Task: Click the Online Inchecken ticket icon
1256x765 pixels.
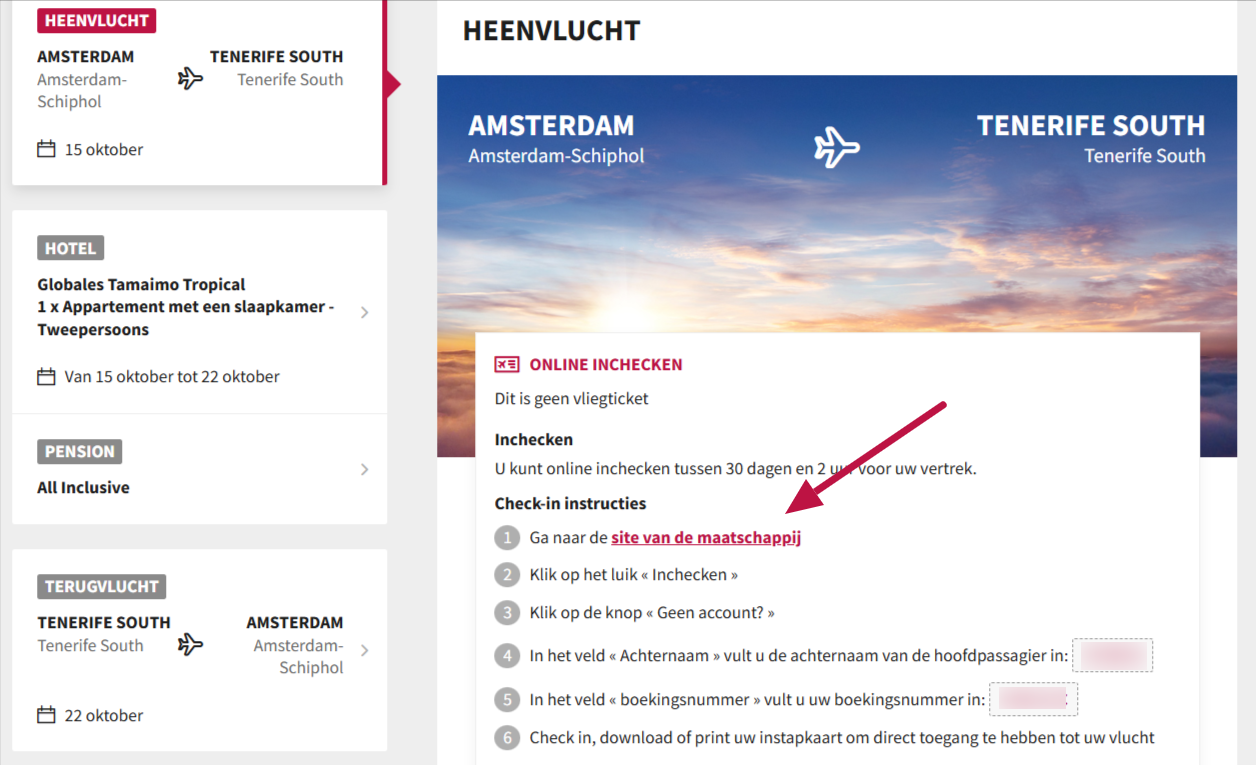Action: coord(507,365)
